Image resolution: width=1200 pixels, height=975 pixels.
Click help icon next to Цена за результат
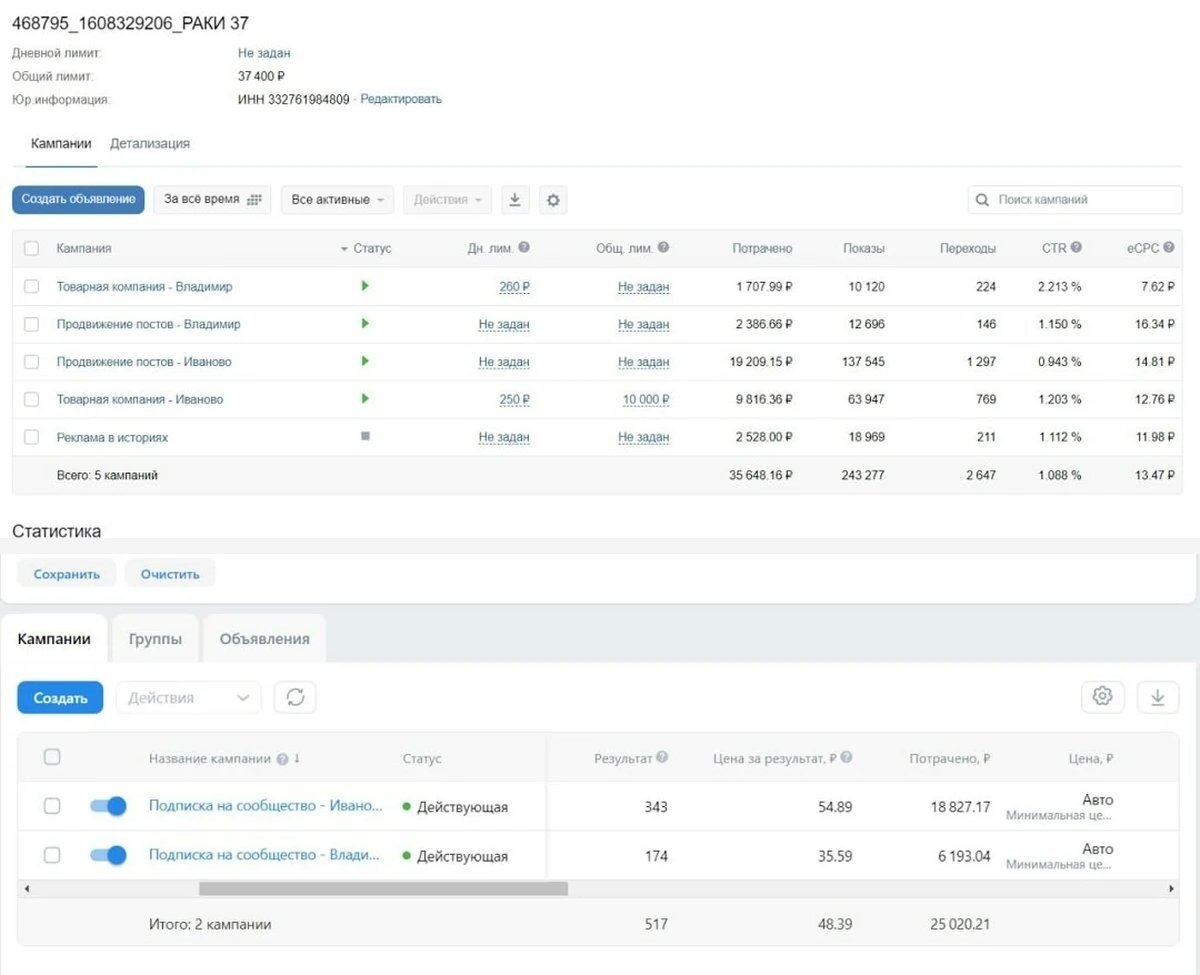846,758
